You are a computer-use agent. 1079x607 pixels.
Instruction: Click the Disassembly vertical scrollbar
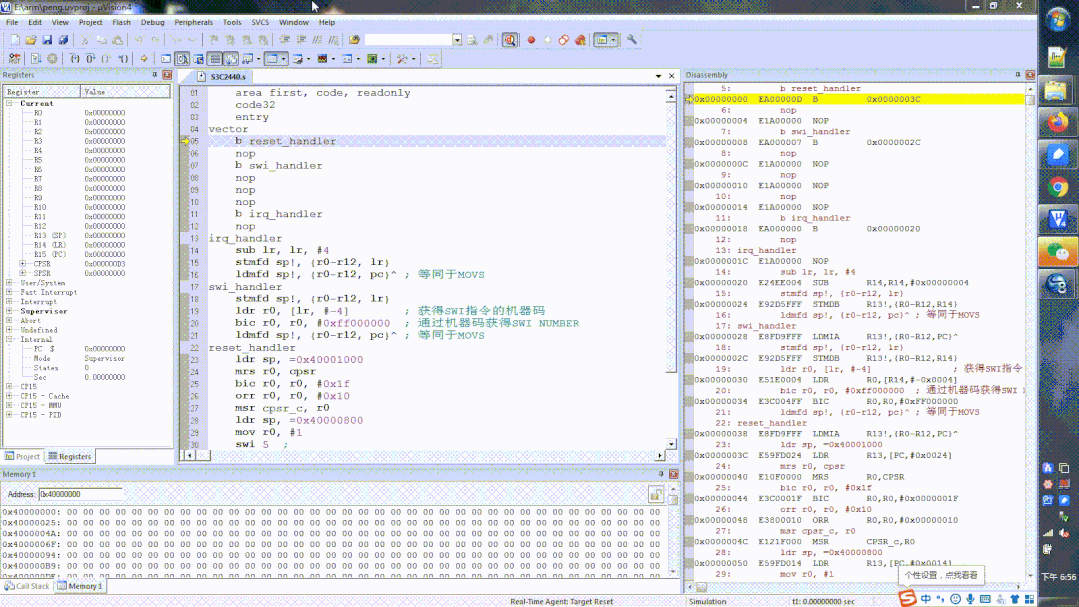click(1030, 331)
